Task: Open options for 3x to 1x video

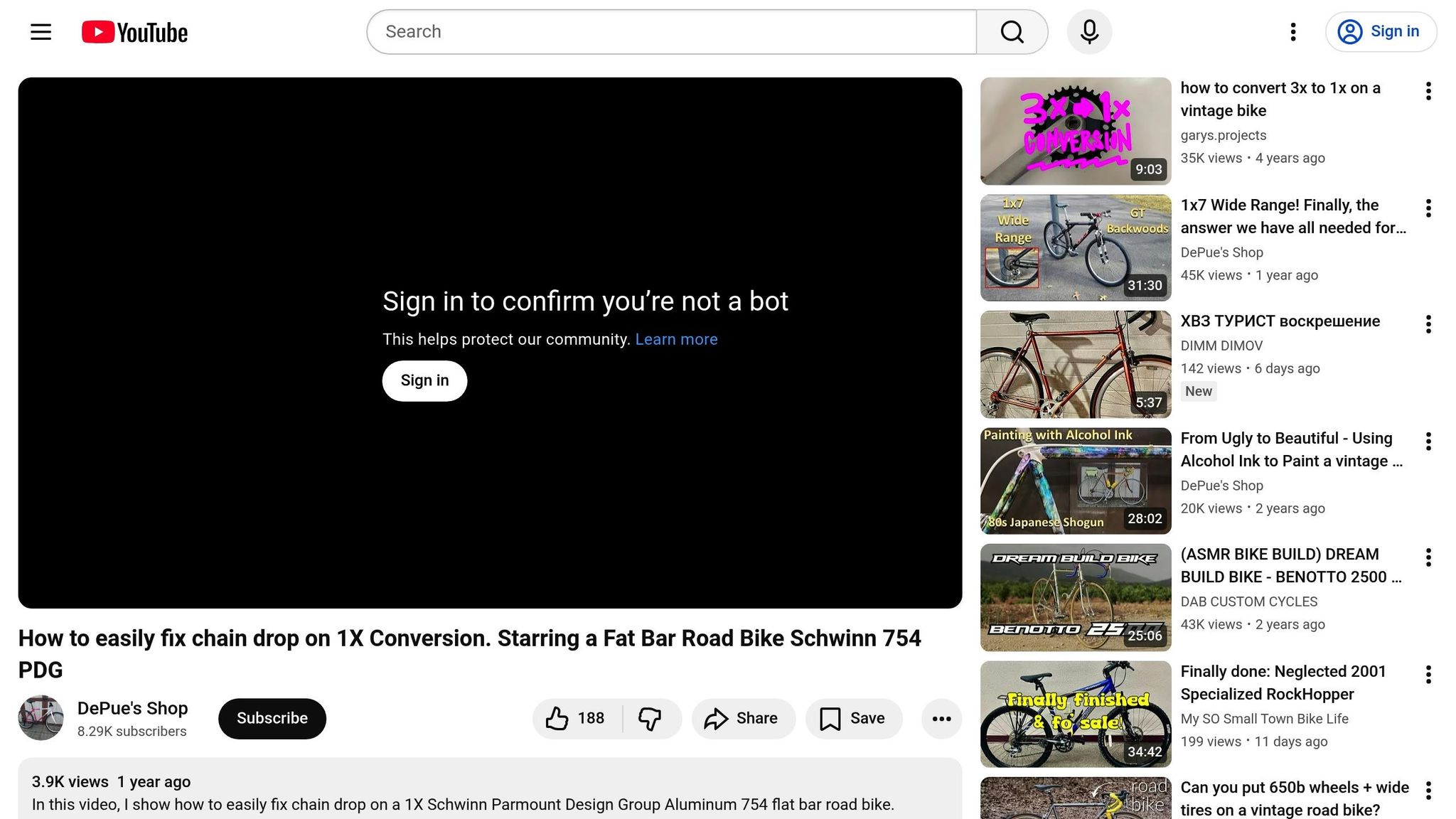Action: [1428, 91]
